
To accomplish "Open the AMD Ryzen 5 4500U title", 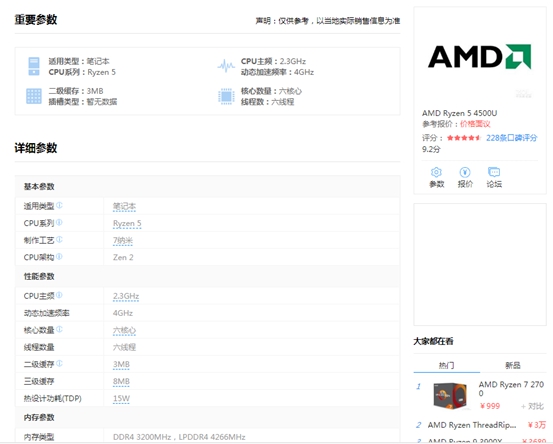I will coord(460,113).
